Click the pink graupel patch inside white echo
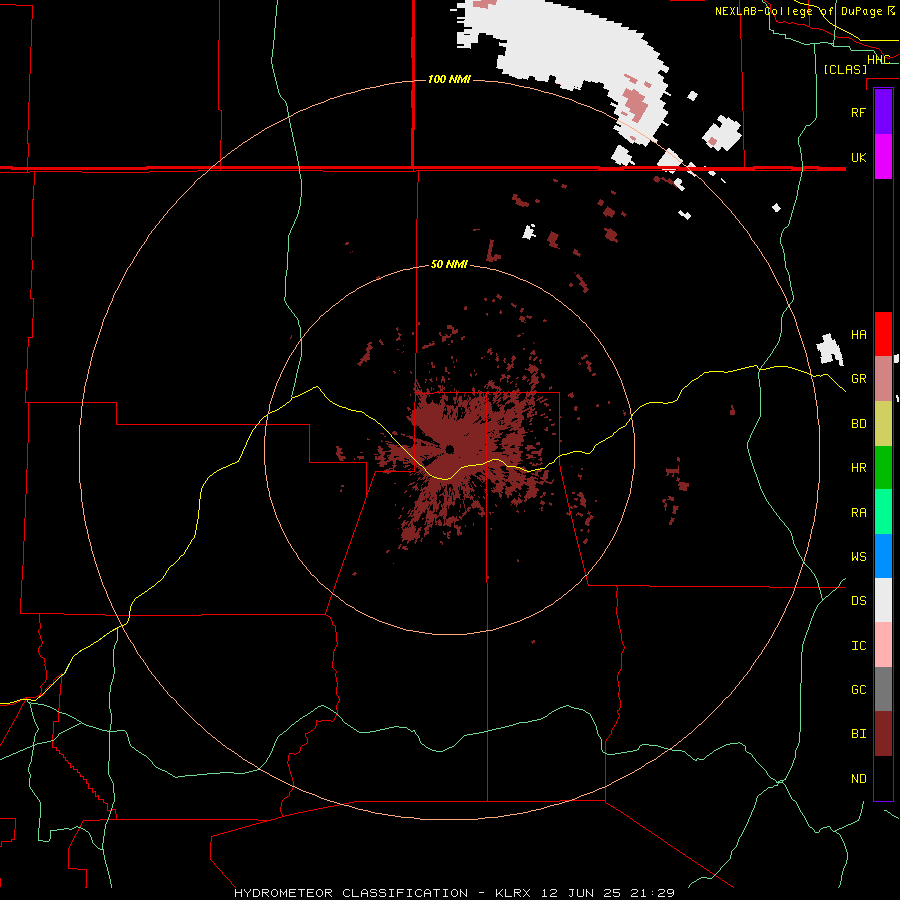 point(635,103)
